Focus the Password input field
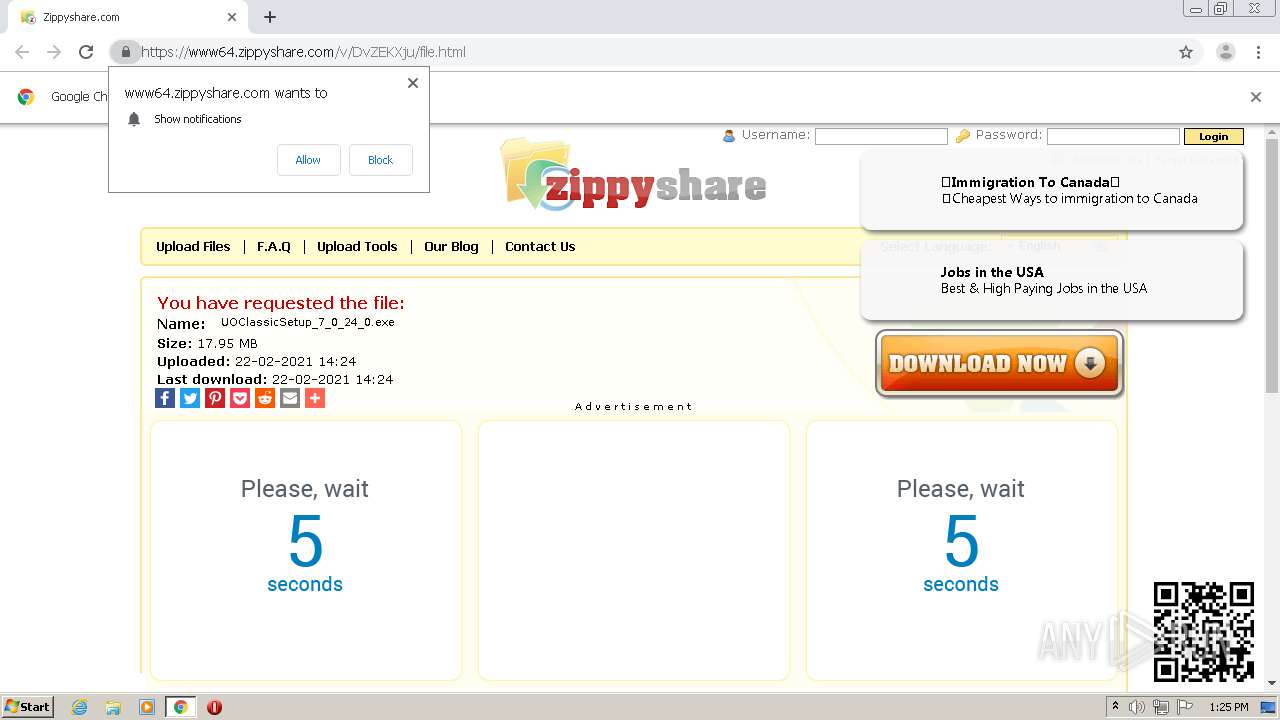Screen dimensions: 1280x720 (1113, 136)
